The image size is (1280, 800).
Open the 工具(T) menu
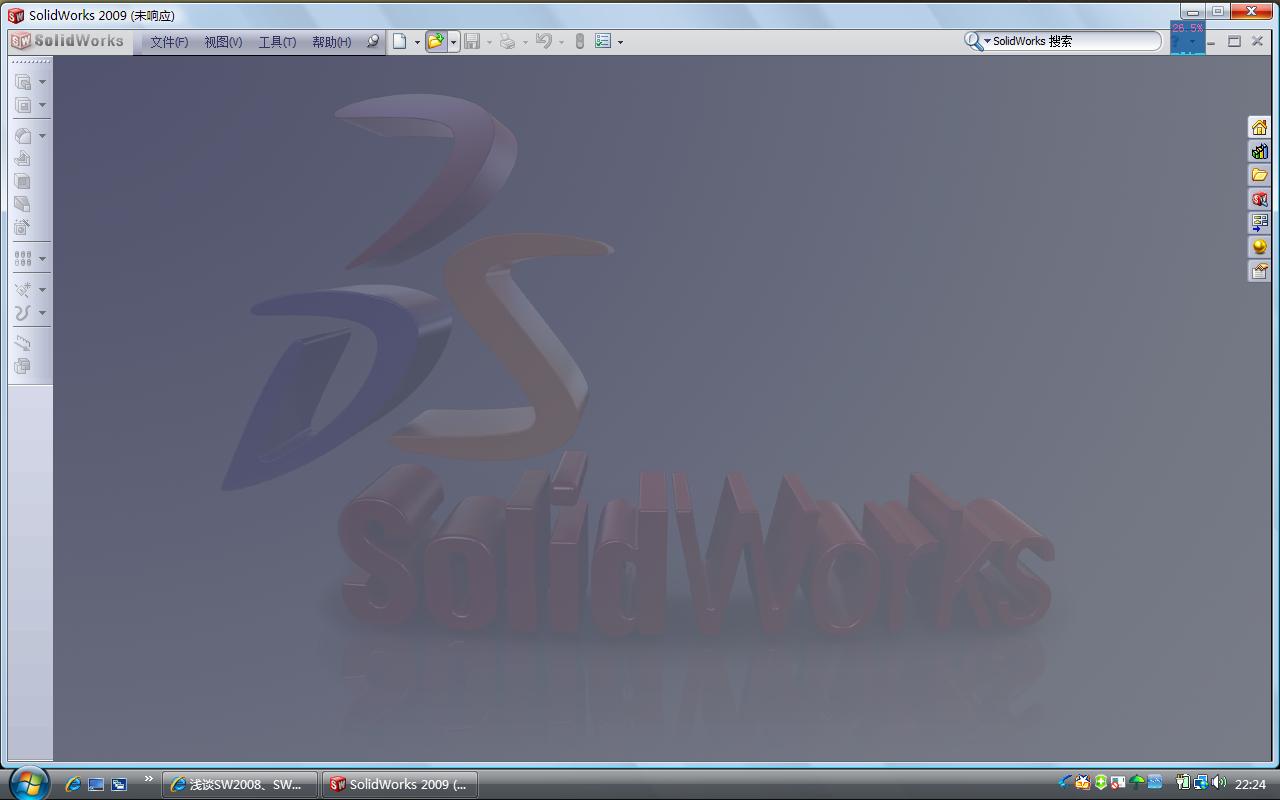click(x=277, y=42)
